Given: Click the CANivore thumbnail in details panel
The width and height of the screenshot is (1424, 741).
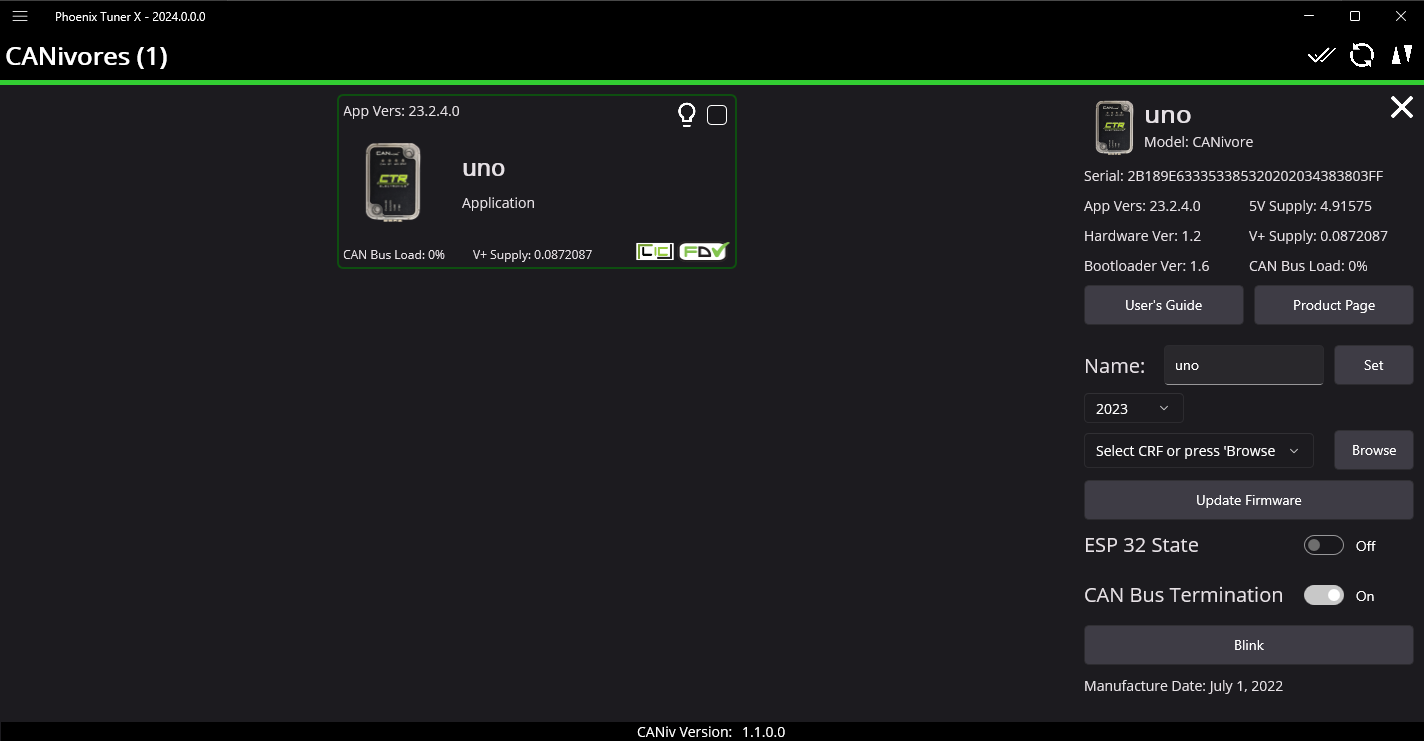Looking at the screenshot, I should [x=1114, y=128].
